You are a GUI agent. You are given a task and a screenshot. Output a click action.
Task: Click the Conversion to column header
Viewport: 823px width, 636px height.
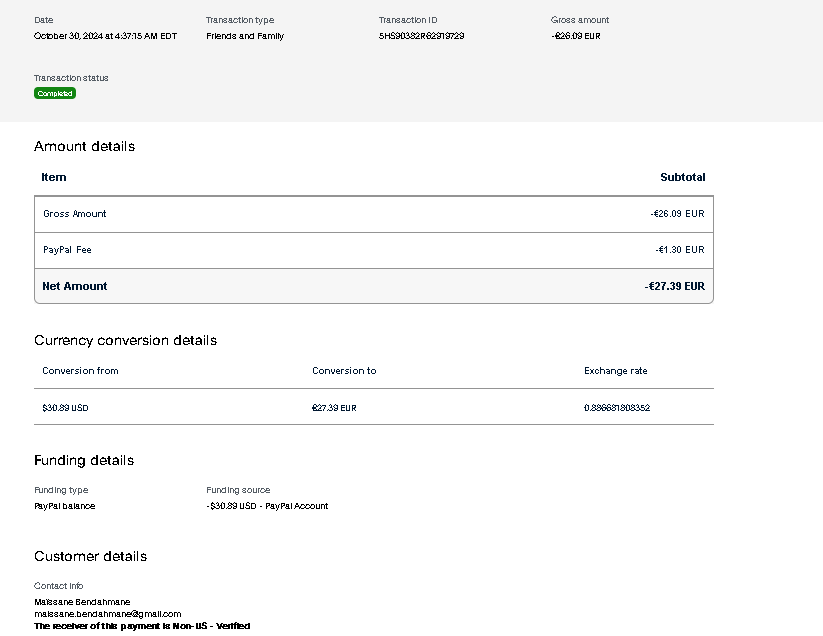point(344,371)
